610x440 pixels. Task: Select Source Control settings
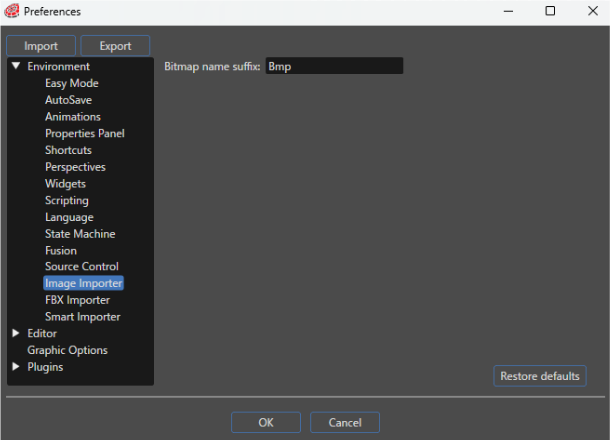pos(82,266)
